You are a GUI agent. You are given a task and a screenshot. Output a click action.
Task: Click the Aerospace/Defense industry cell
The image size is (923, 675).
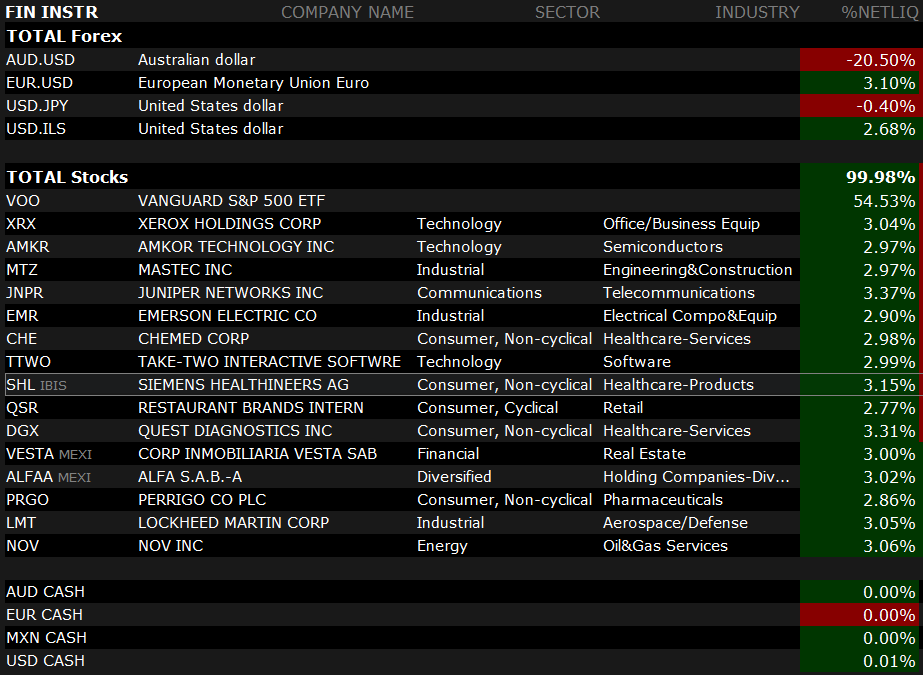pos(675,522)
